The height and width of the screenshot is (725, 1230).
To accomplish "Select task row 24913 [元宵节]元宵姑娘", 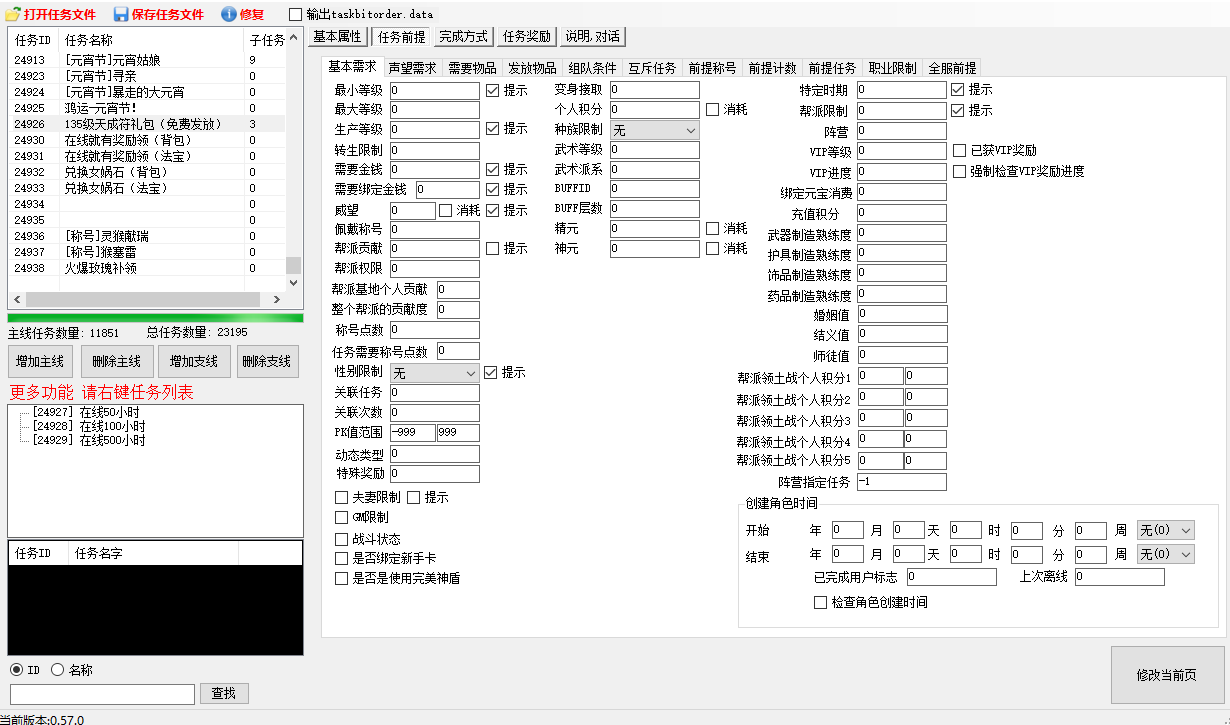I will pos(147,60).
